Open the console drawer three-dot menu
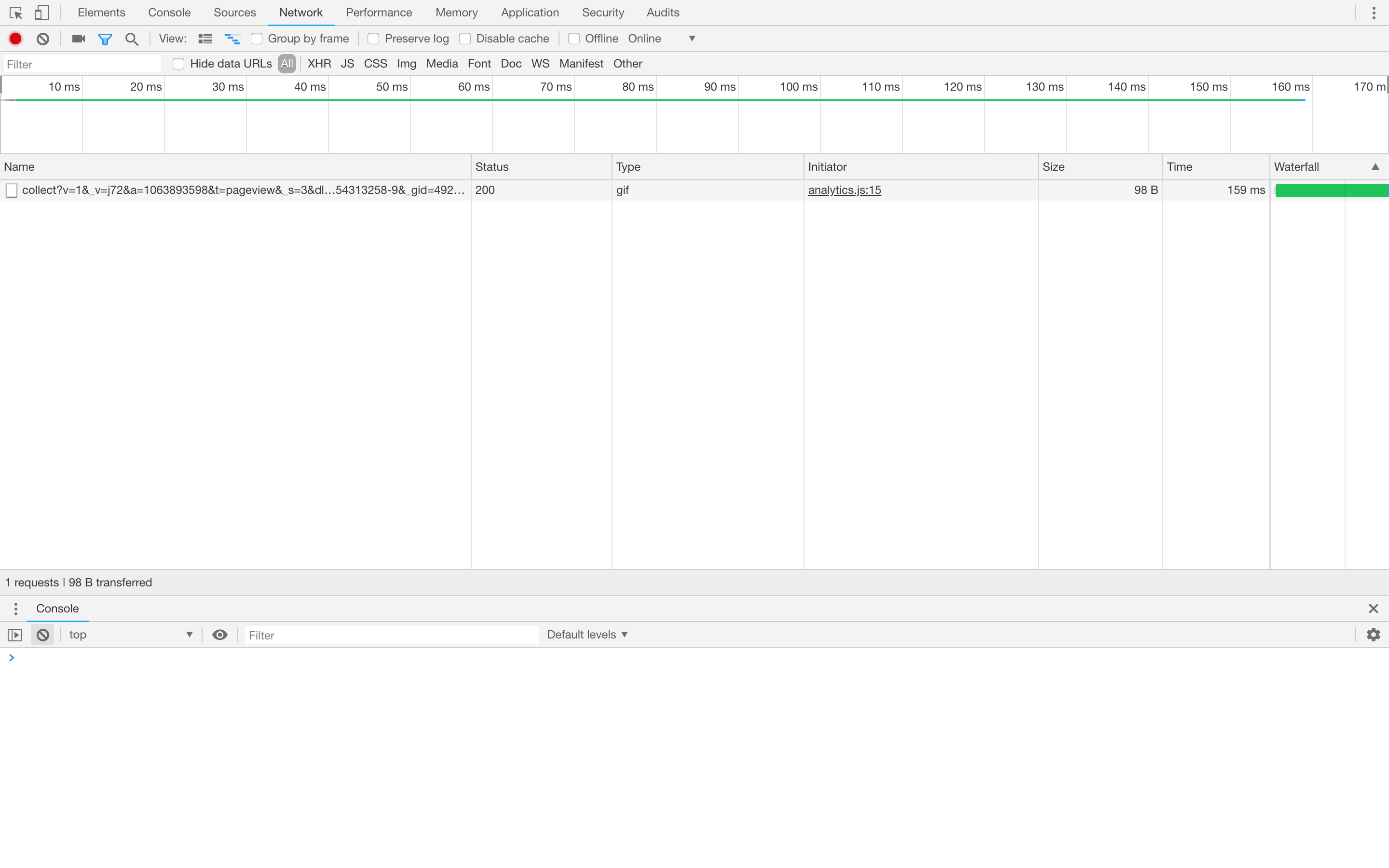Screen dimensions: 1389x868 pos(15,609)
